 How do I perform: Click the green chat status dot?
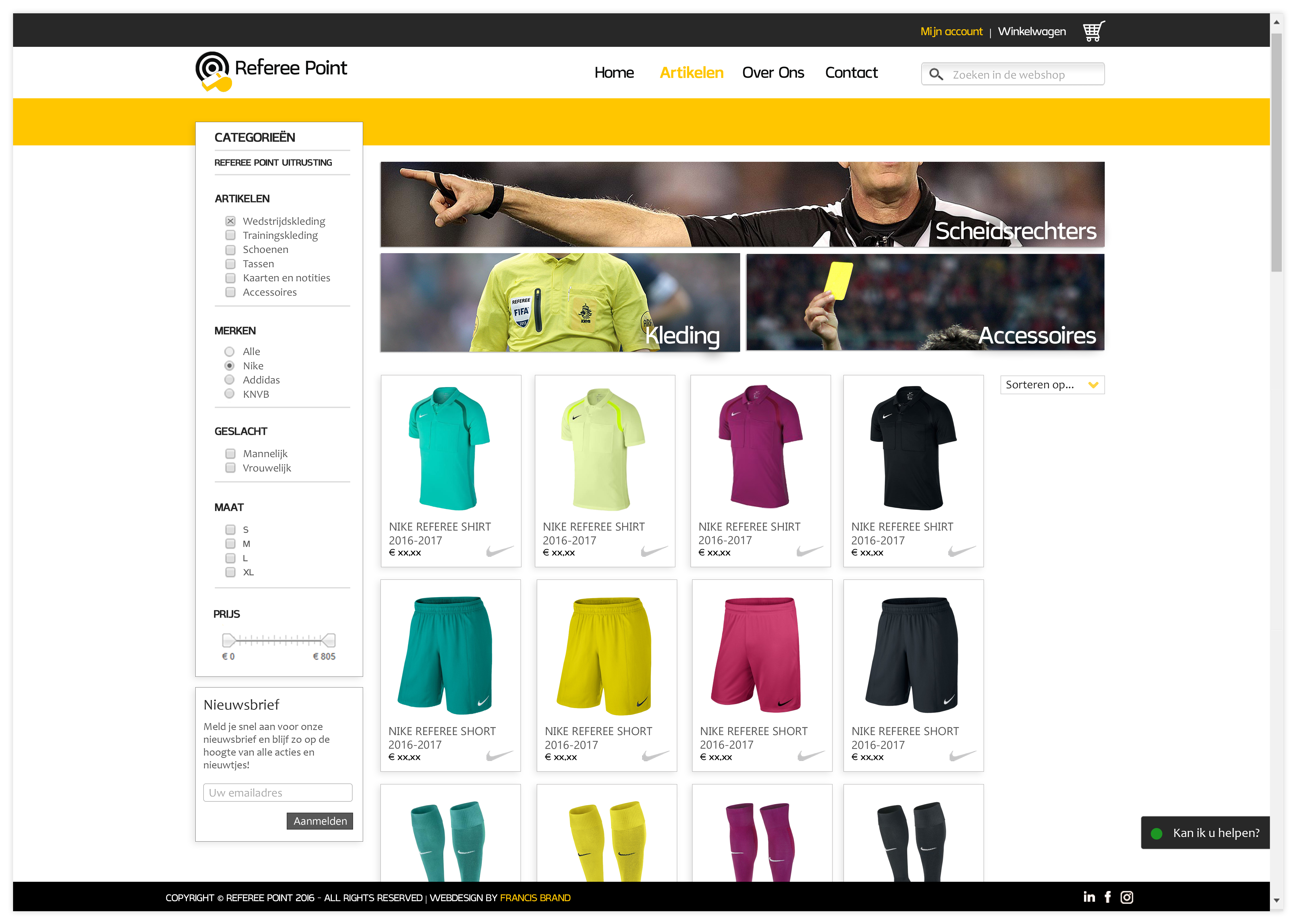[1156, 834]
